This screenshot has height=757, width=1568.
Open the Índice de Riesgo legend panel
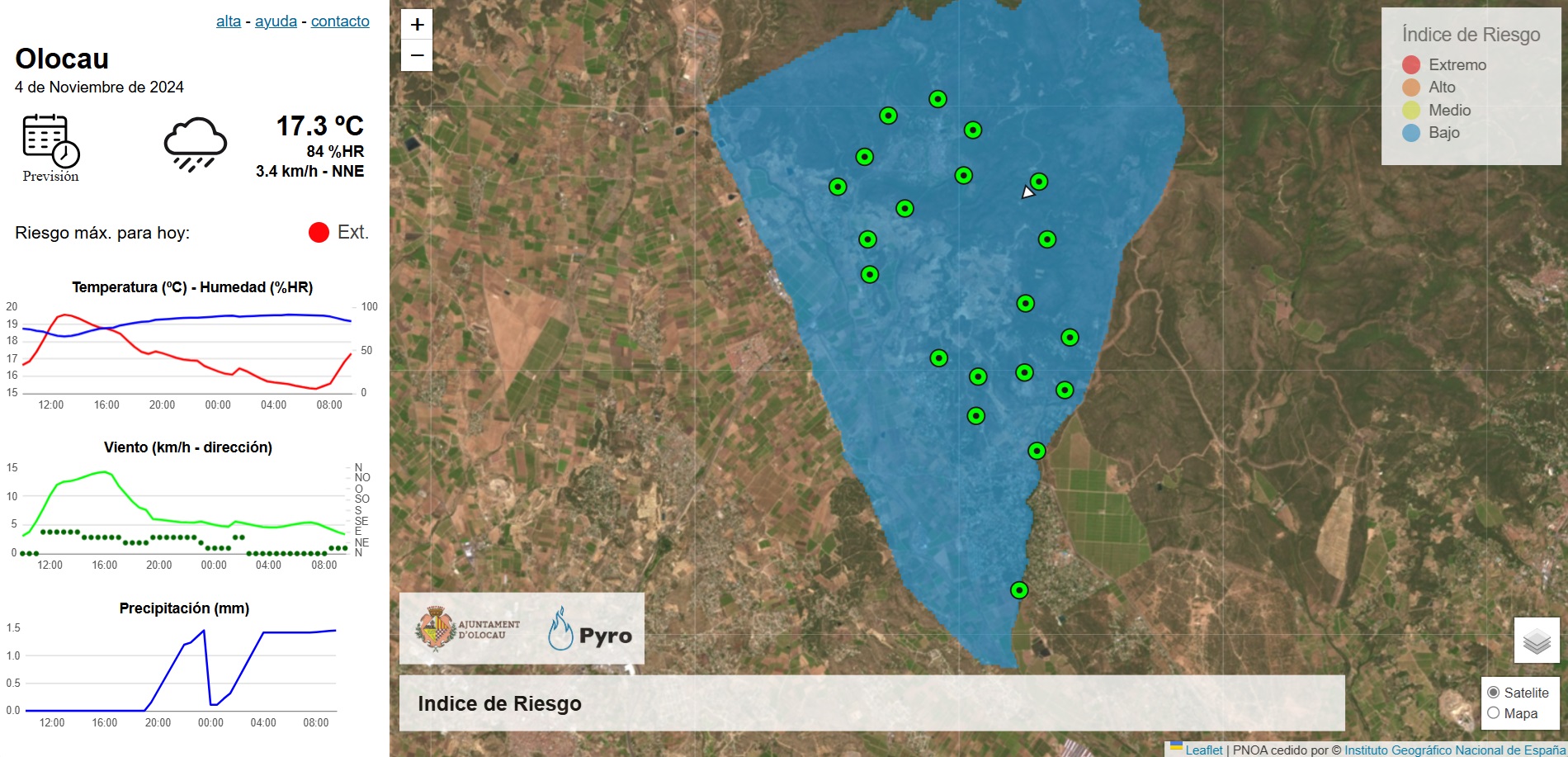(1471, 35)
